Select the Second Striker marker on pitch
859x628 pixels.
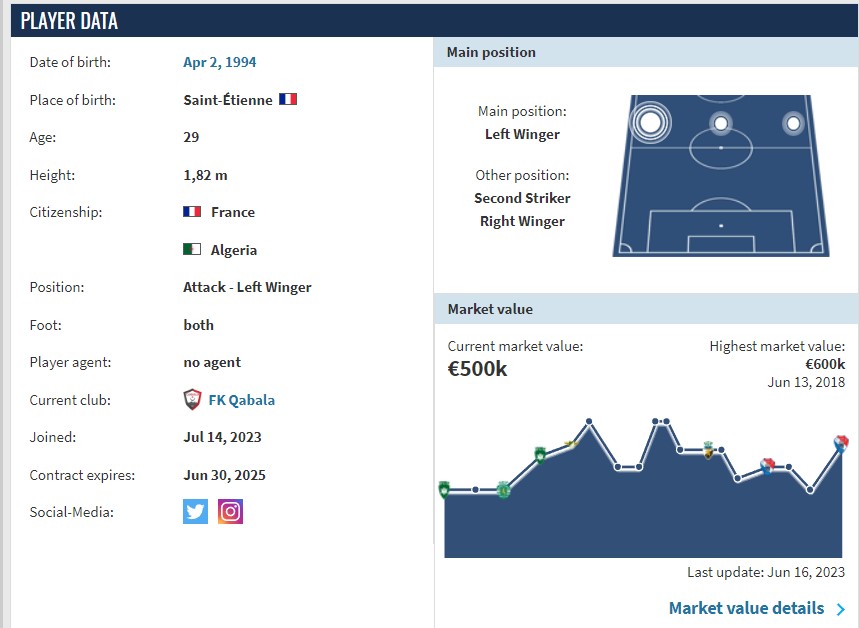(x=721, y=123)
